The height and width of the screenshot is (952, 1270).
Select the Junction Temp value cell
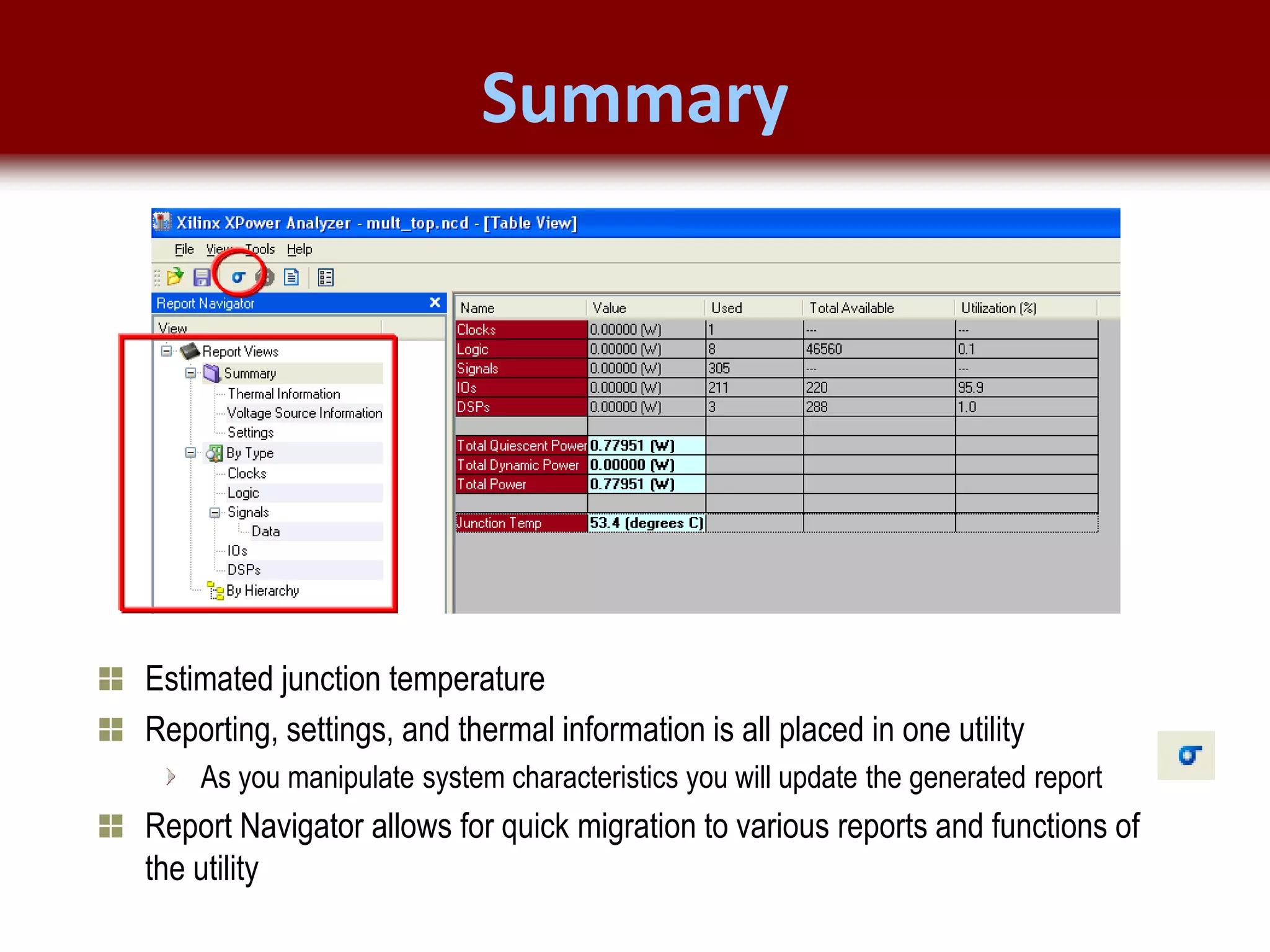(x=646, y=523)
